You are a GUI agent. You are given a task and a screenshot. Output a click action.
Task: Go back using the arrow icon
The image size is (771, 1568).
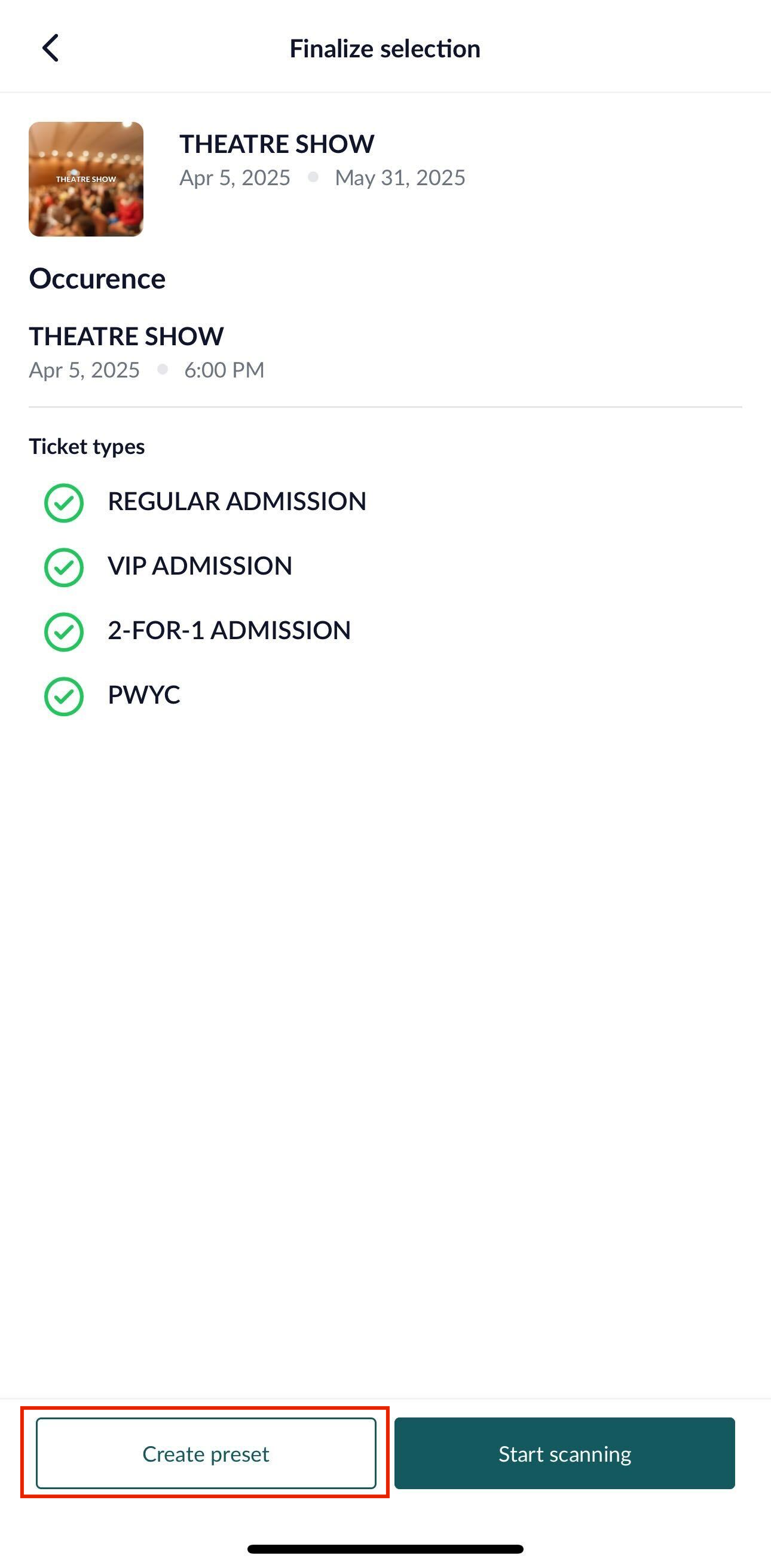pyautogui.click(x=50, y=48)
